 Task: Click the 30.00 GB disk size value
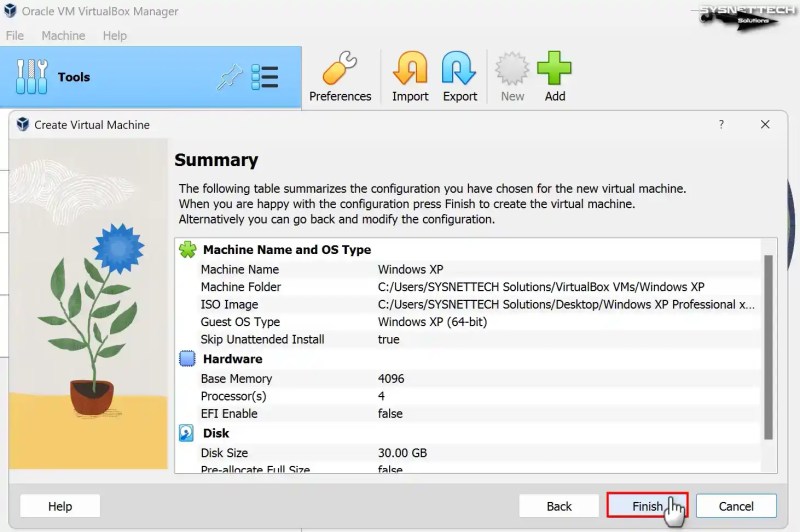click(x=402, y=452)
